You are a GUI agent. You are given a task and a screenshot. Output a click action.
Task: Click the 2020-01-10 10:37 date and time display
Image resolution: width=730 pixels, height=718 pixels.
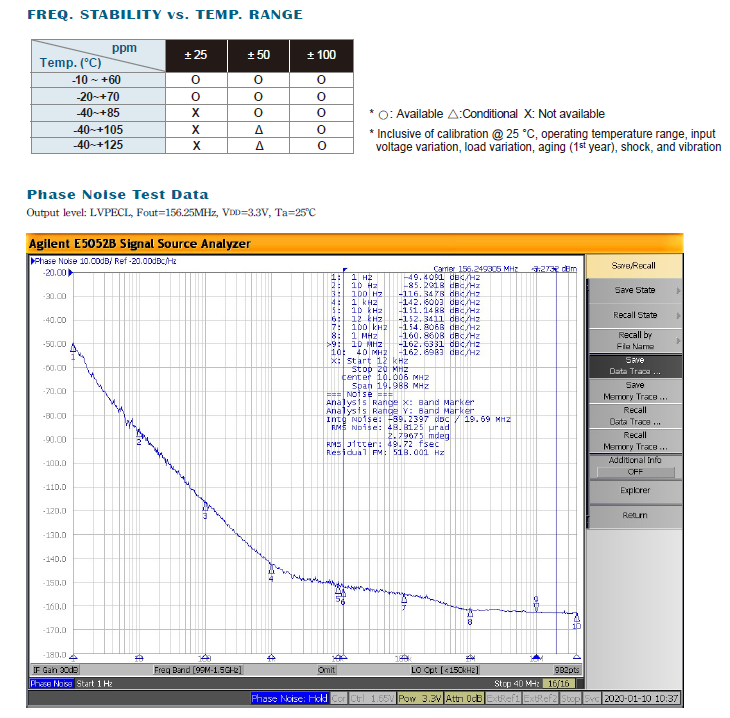tap(641, 698)
